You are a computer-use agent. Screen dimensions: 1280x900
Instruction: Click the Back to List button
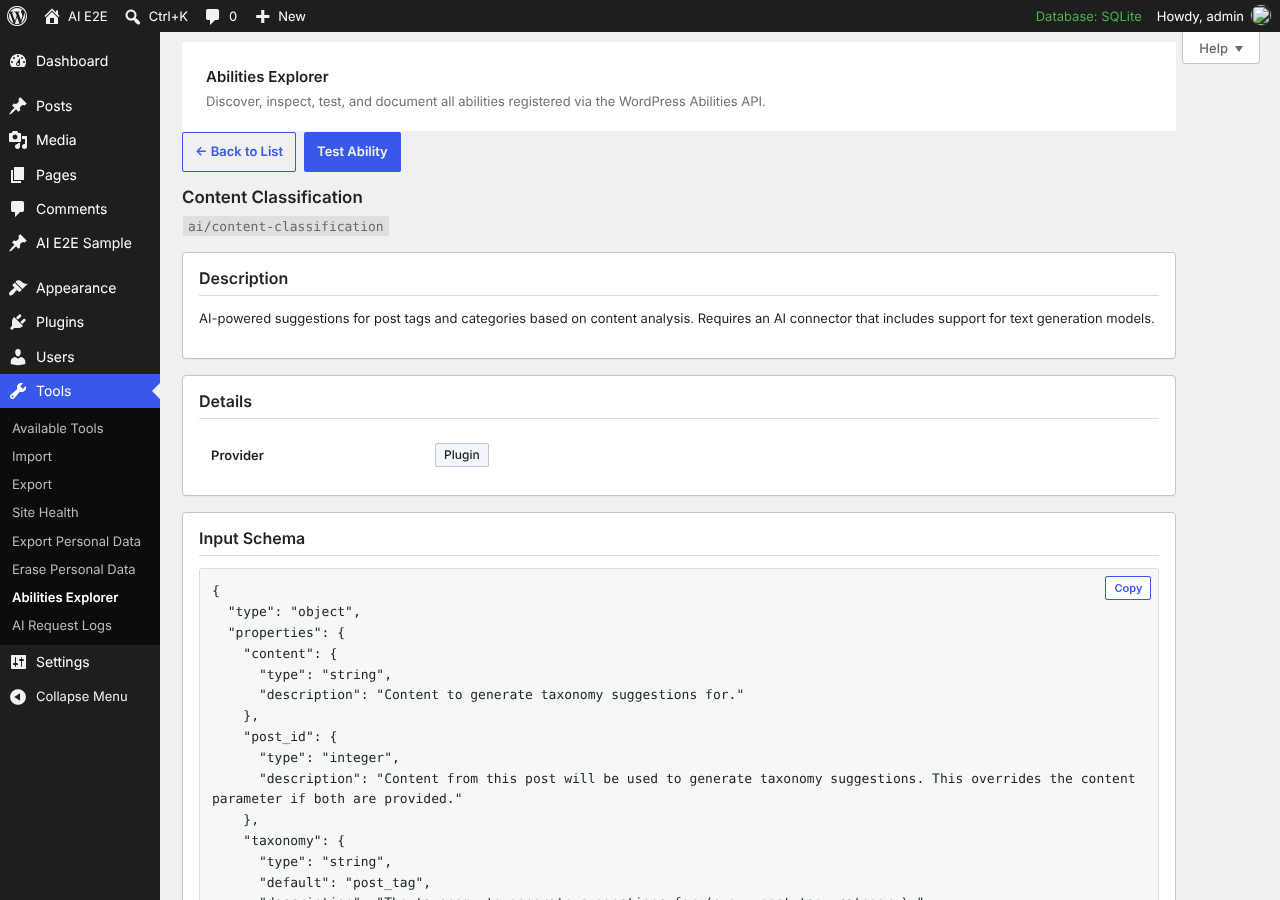point(239,152)
